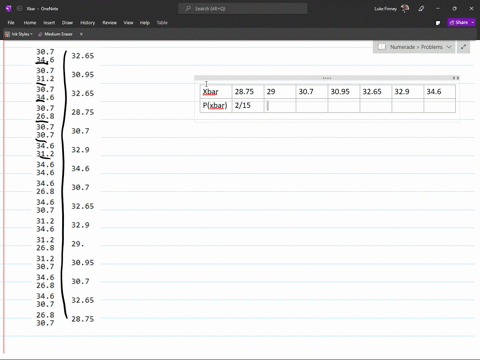This screenshot has width=480, height=360.
Task: Switch to the Draw tab
Action: [67, 23]
